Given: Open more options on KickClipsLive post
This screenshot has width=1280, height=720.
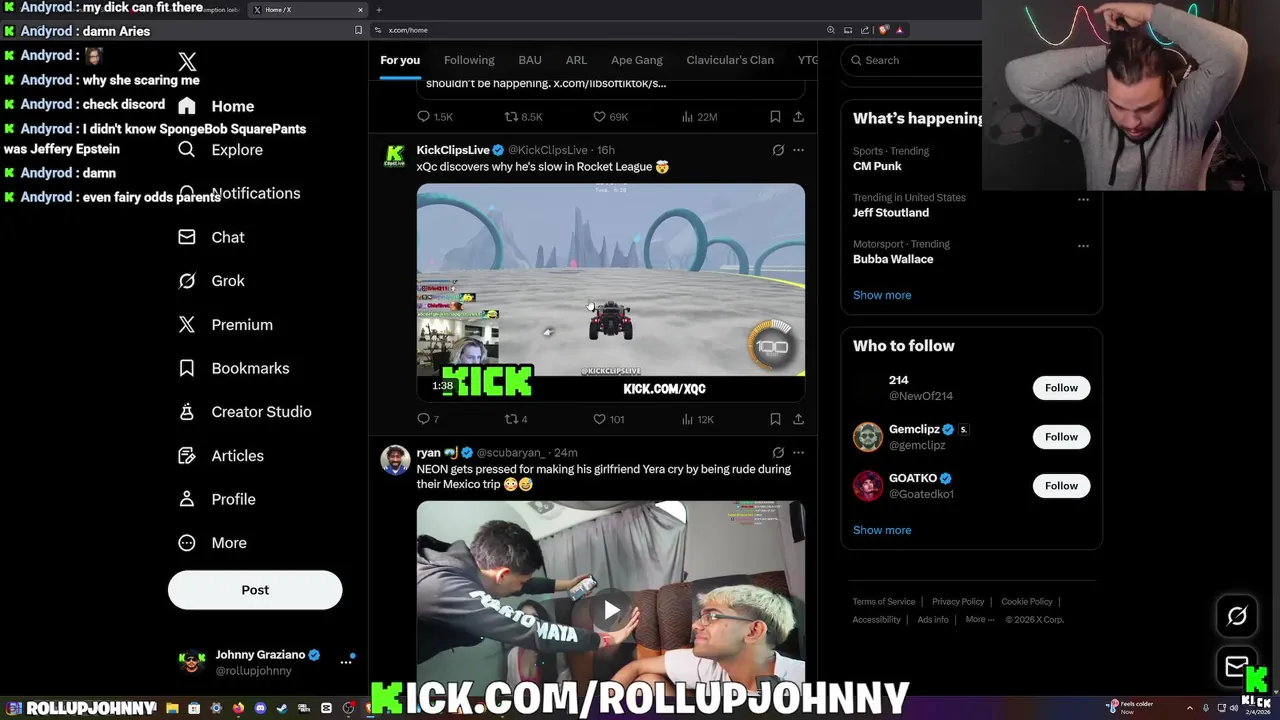Looking at the screenshot, I should [798, 150].
